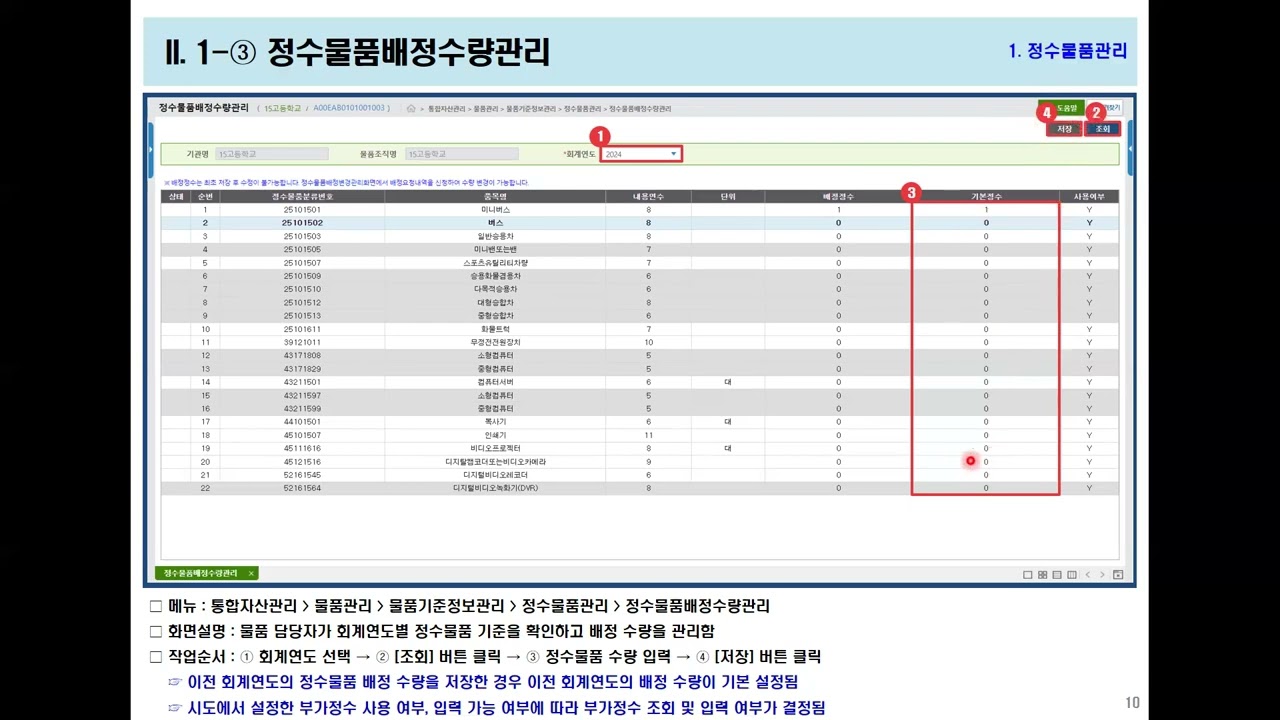Switch to single-window layout icon
The width and height of the screenshot is (1280, 720).
coord(1028,575)
